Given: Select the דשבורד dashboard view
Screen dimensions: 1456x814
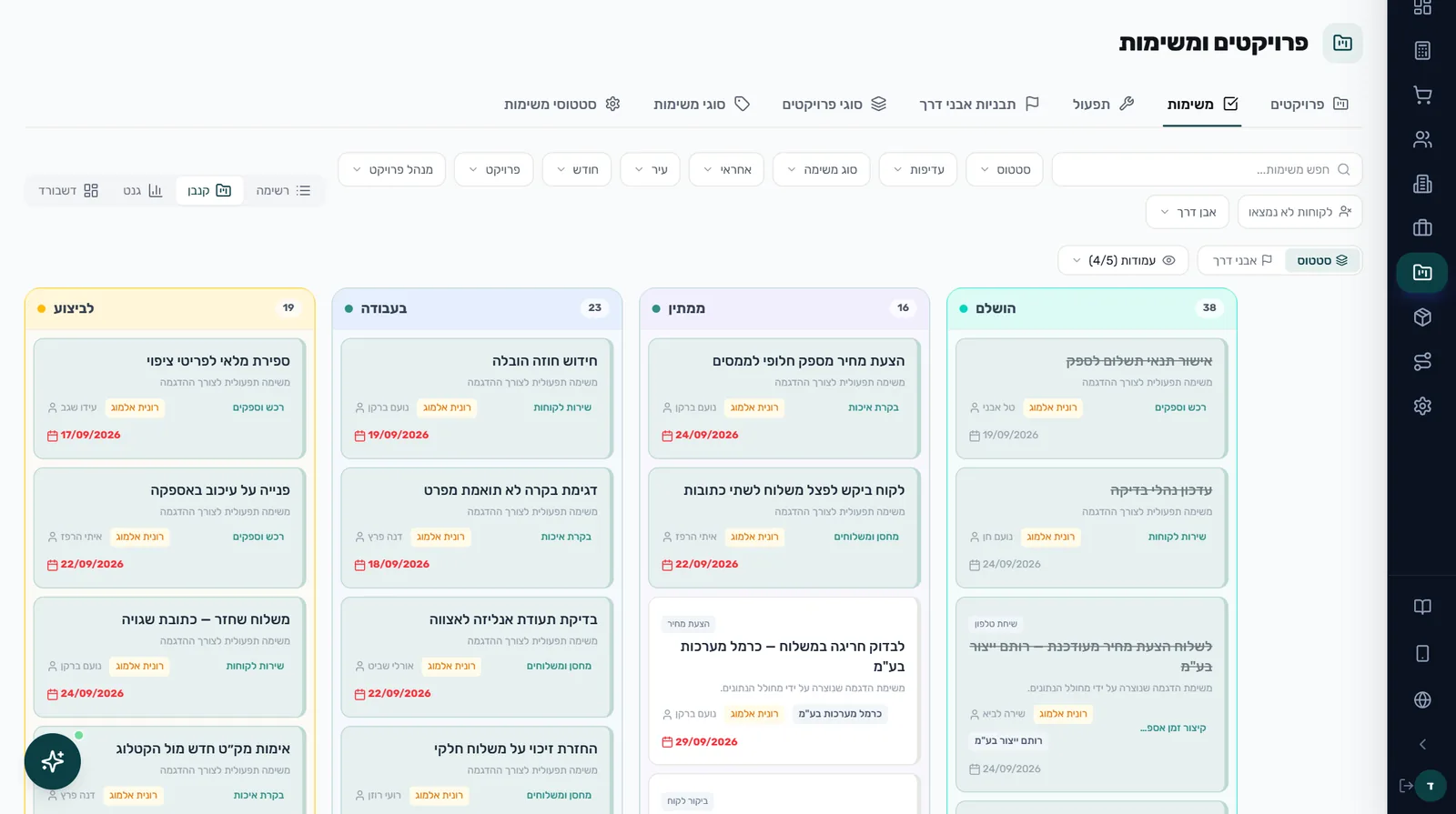Looking at the screenshot, I should pos(68,190).
